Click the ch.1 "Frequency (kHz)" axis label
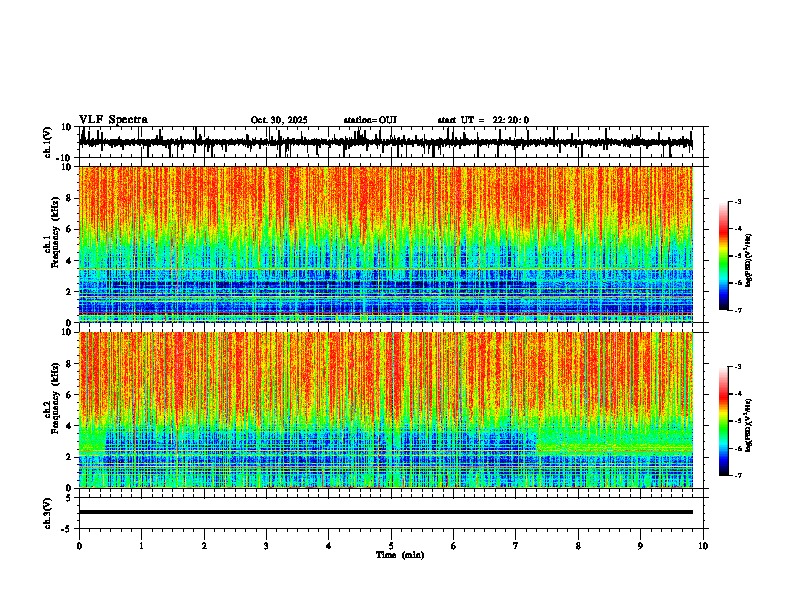 tap(56, 232)
